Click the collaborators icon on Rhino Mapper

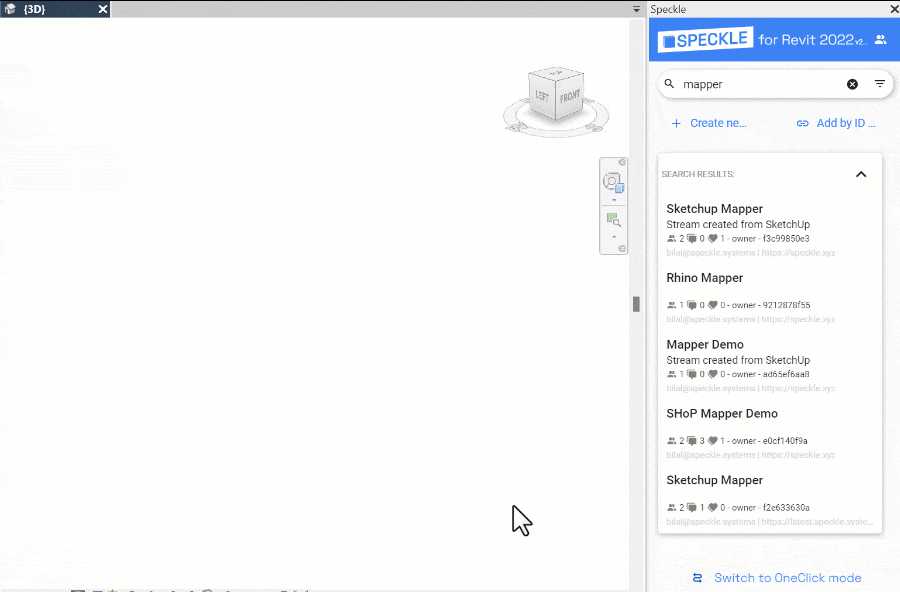tap(672, 305)
